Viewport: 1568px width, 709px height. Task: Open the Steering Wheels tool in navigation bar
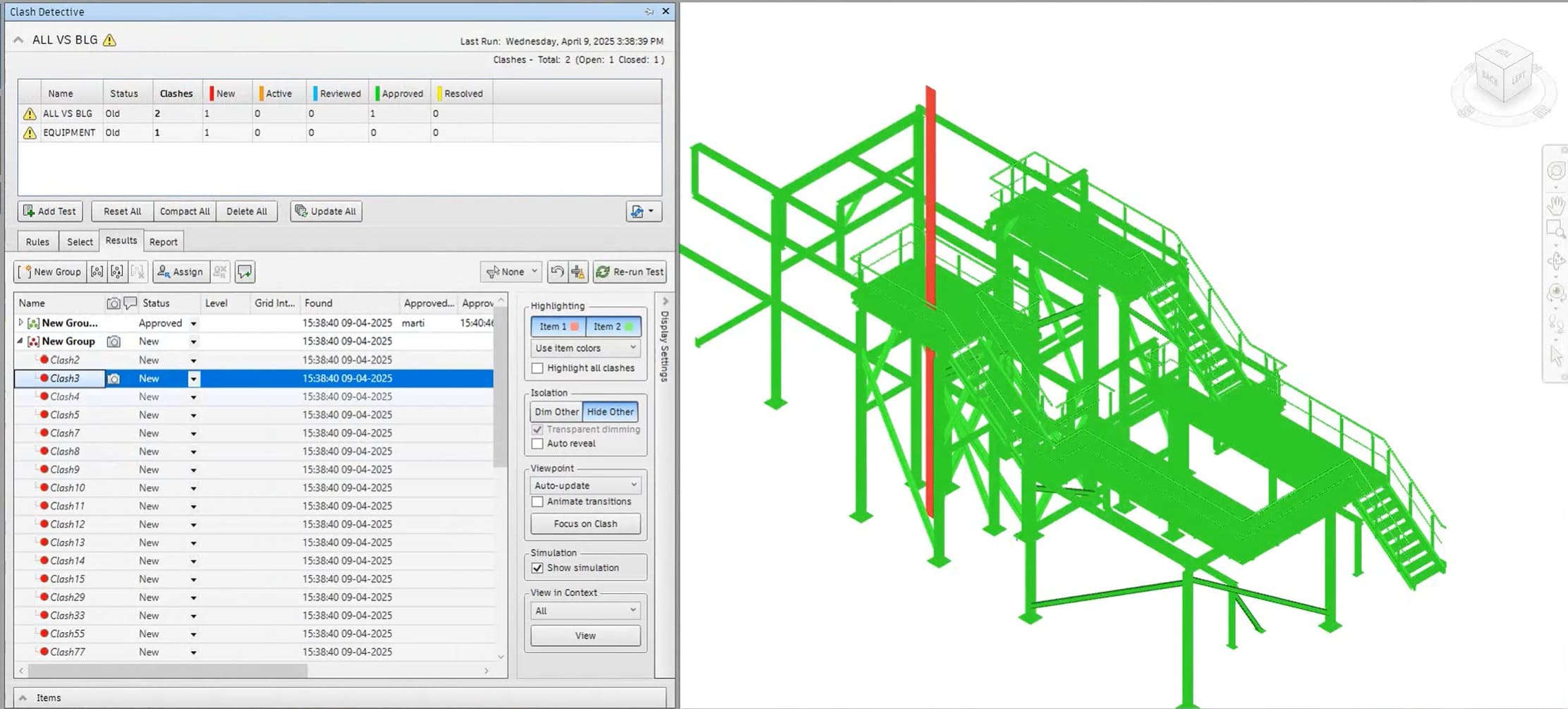coord(1556,171)
